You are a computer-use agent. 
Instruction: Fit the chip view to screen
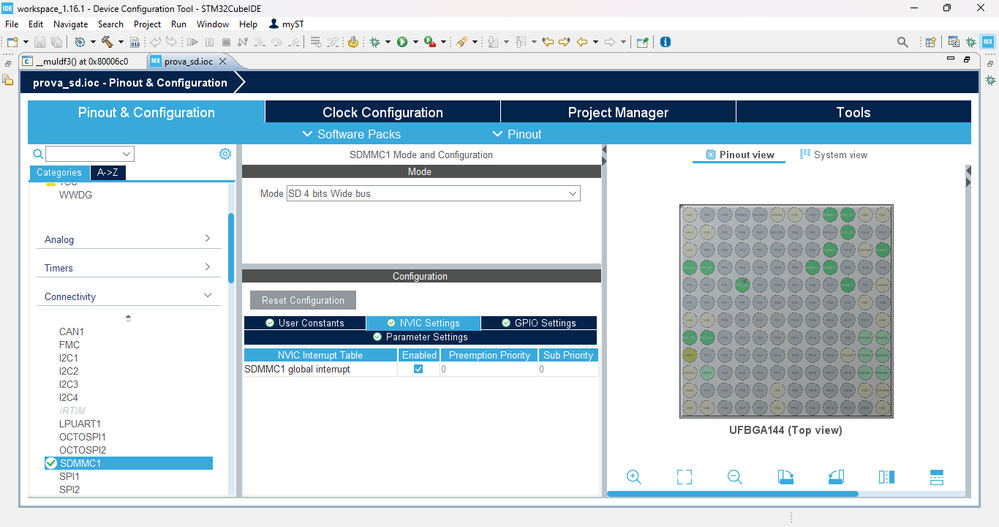point(684,477)
